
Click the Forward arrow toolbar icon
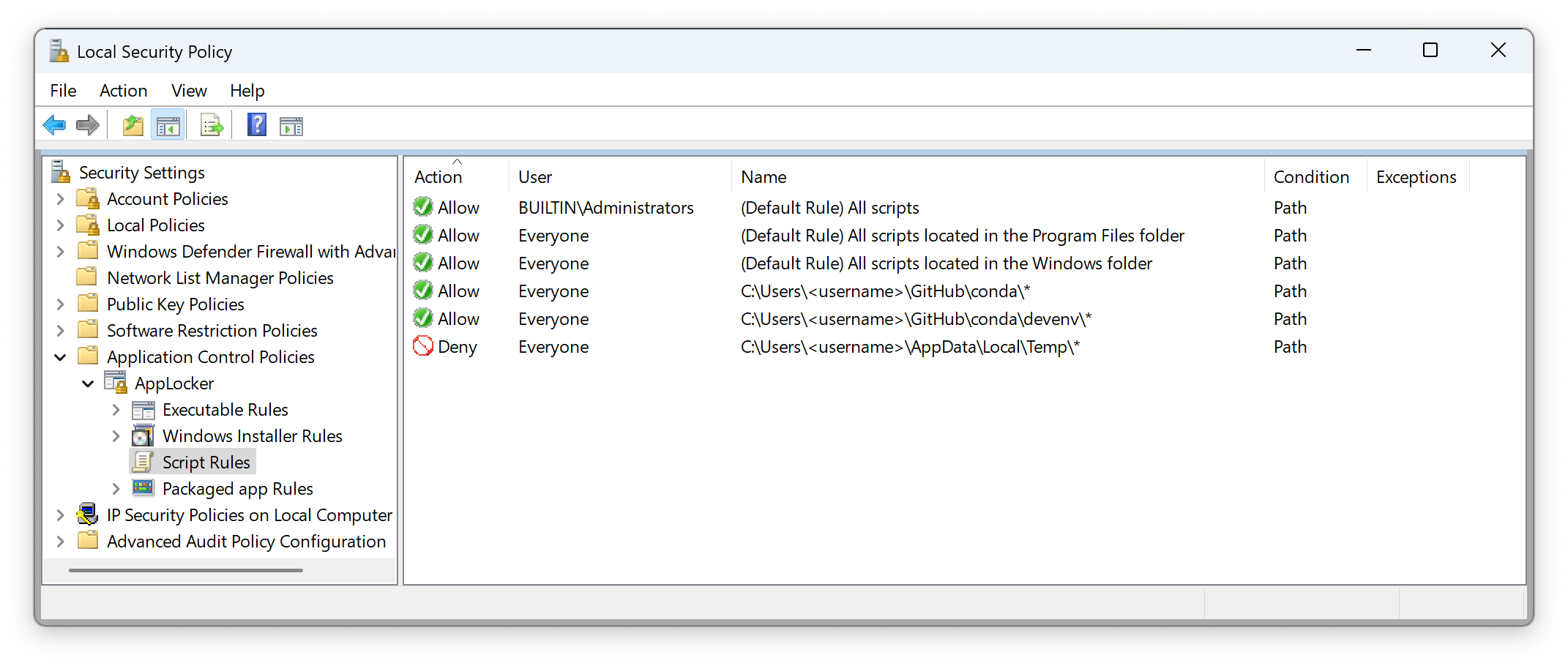[88, 126]
